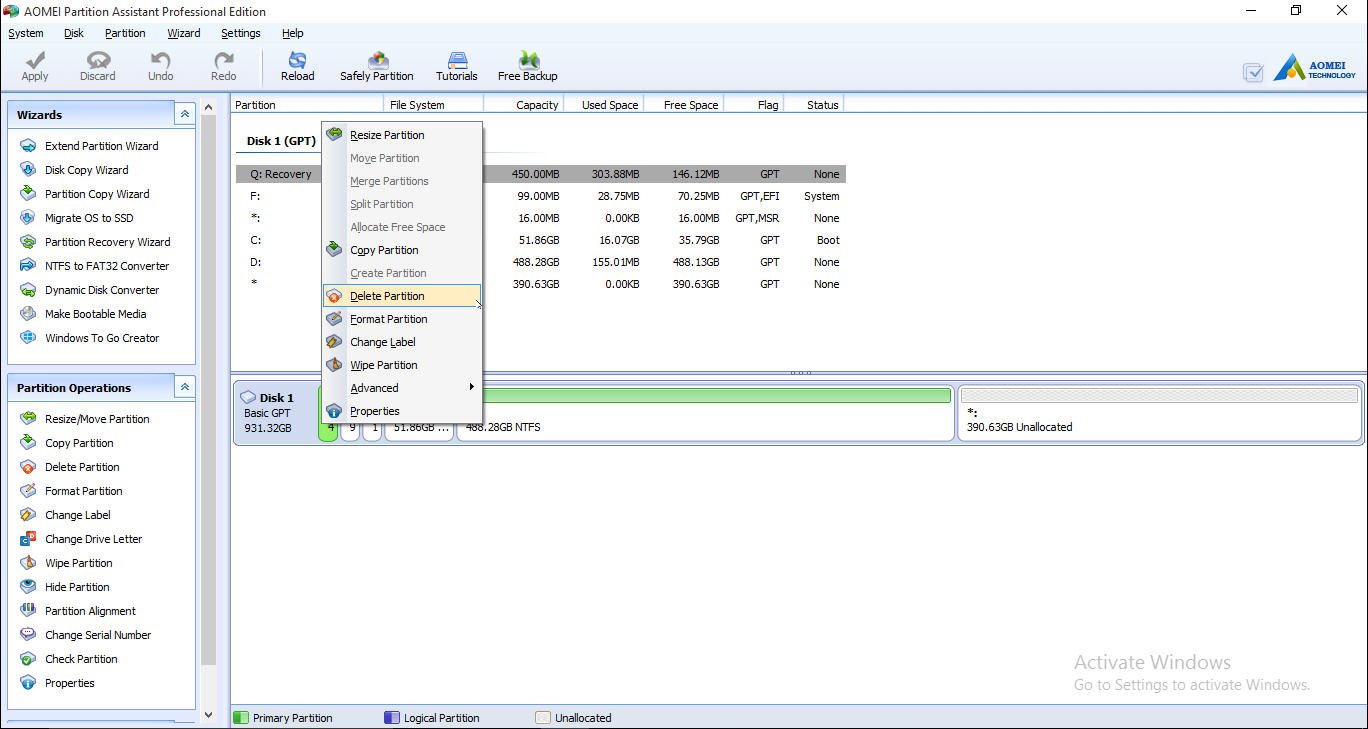
Task: Click sidebar scrollbar up arrow
Action: coord(208,107)
